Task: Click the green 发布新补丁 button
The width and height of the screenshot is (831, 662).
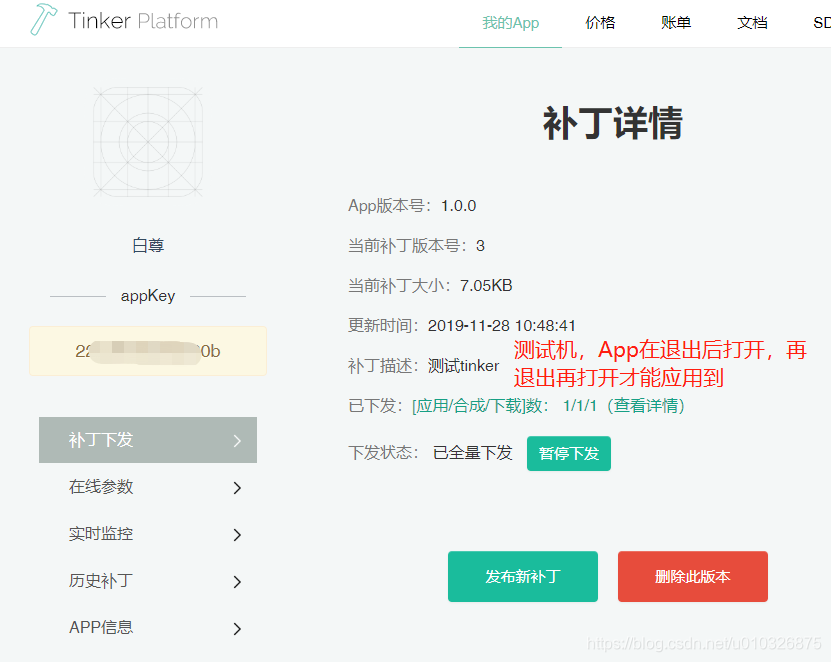Action: point(523,576)
